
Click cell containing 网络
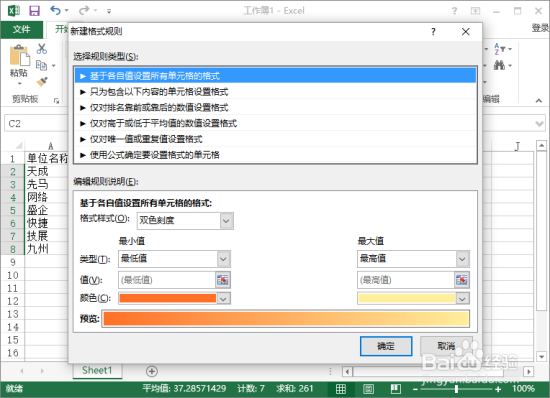click(47, 197)
